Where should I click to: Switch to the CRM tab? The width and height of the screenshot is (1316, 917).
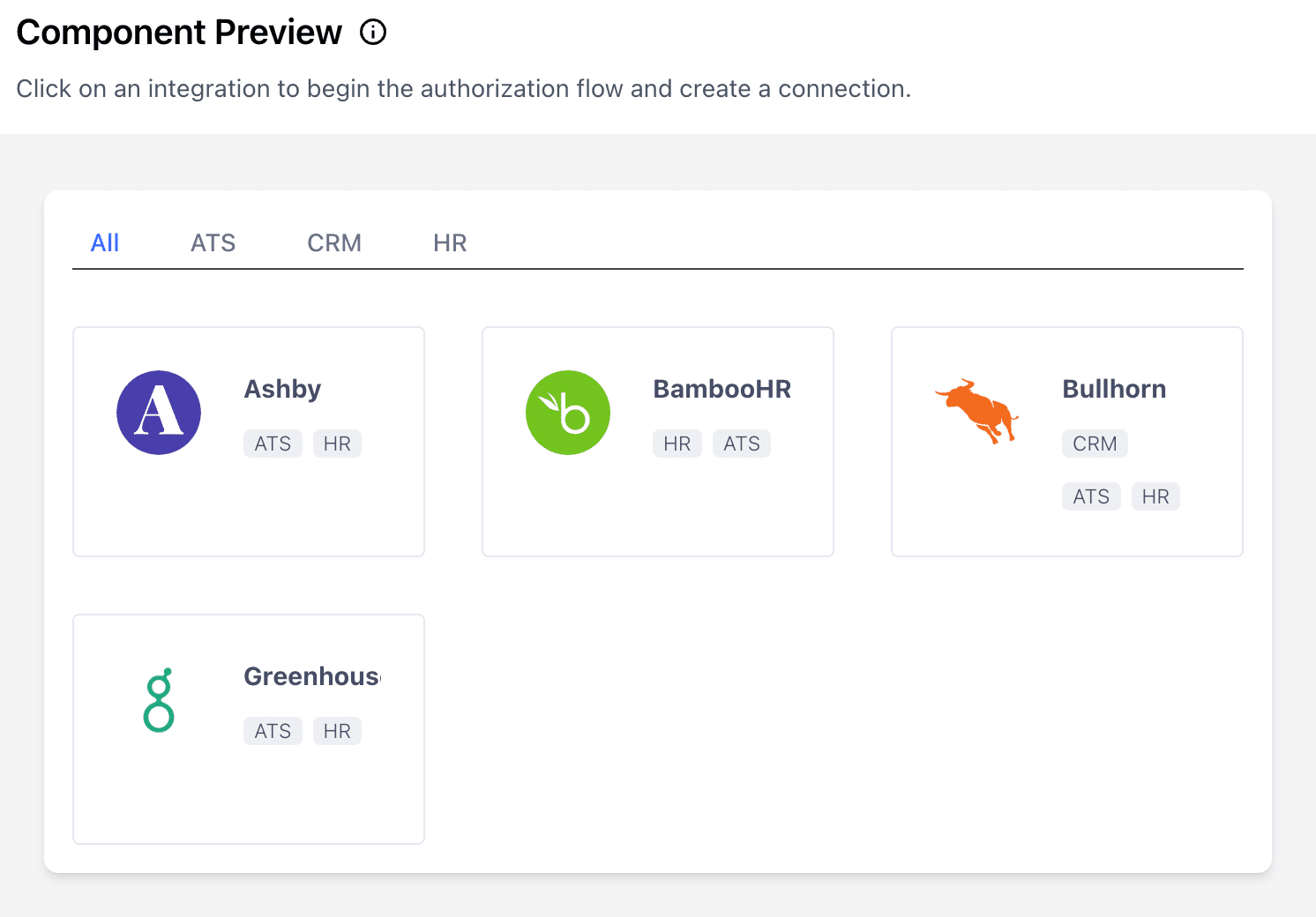[334, 242]
